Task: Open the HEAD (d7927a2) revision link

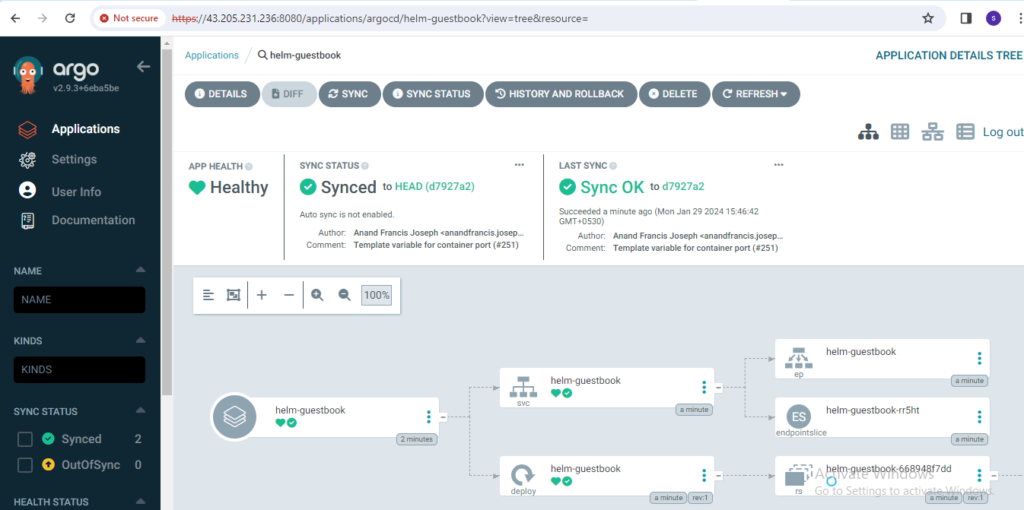Action: point(434,187)
